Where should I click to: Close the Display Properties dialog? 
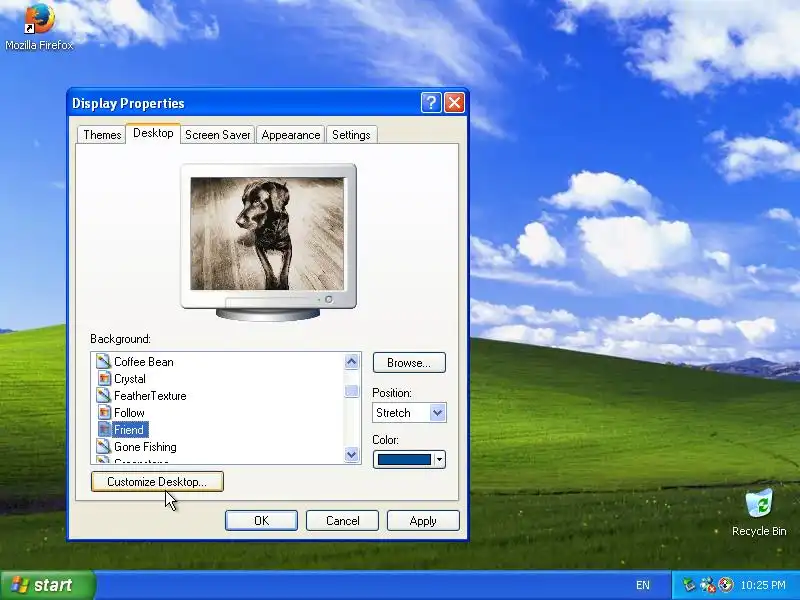[x=454, y=103]
